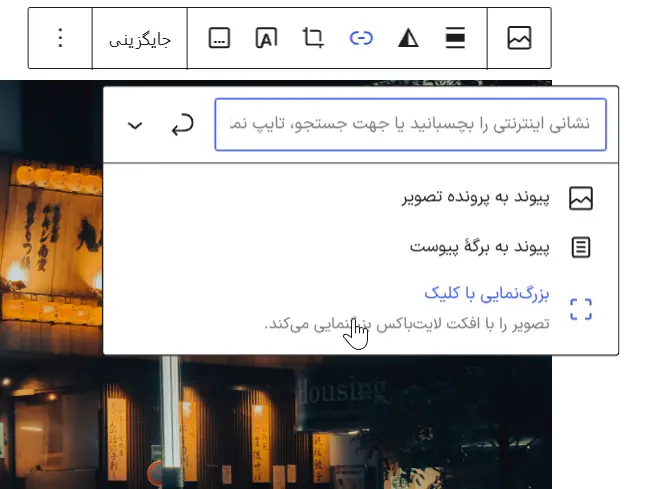The width and height of the screenshot is (662, 489).
Task: Click the page icon beside برگهٔ پیوست
Action: point(581,247)
